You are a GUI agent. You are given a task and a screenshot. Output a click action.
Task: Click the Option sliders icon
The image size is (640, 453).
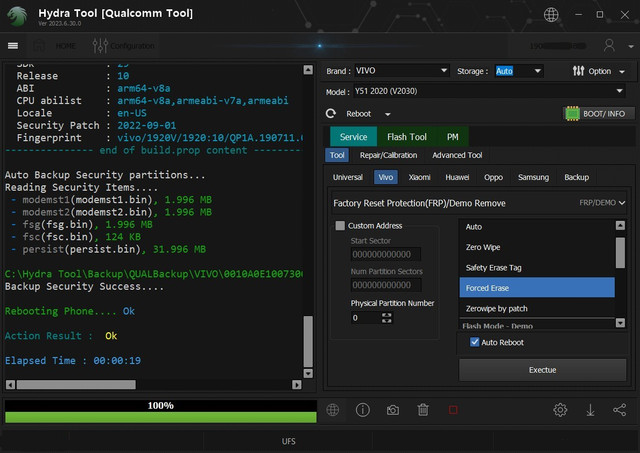578,71
